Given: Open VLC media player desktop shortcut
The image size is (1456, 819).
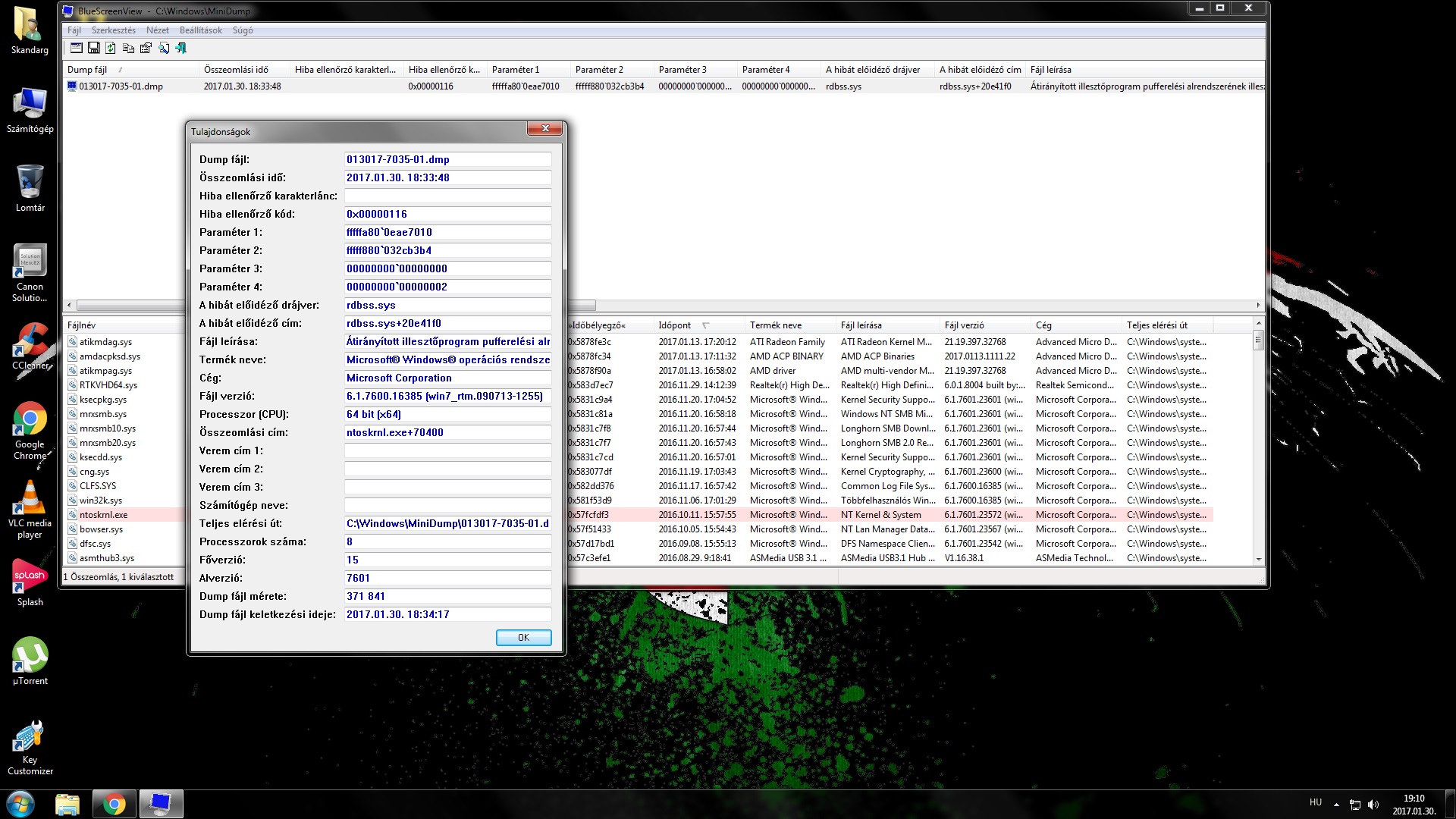Looking at the screenshot, I should point(30,510).
